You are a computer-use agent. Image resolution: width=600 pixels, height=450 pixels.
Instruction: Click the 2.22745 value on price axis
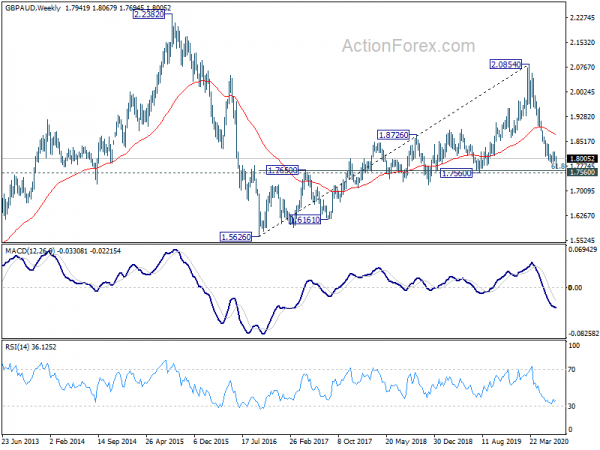[x=582, y=18]
